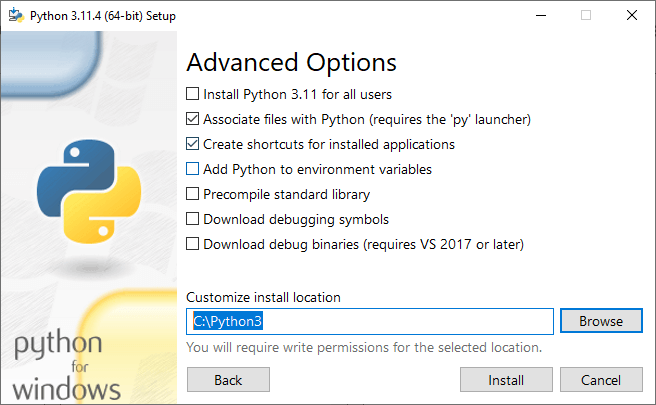Check Add Python to environment variables
This screenshot has width=656, height=405.
pyautogui.click(x=193, y=169)
